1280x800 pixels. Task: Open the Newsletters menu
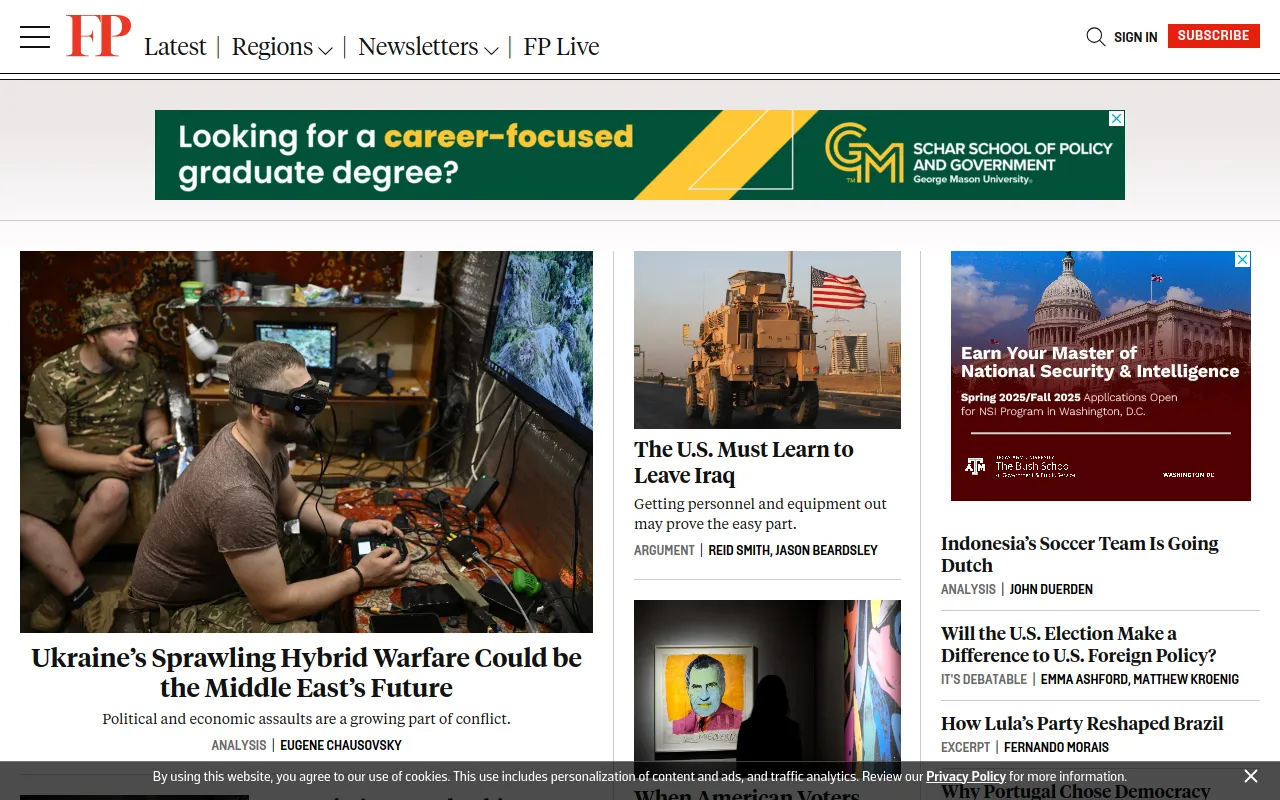tap(418, 47)
